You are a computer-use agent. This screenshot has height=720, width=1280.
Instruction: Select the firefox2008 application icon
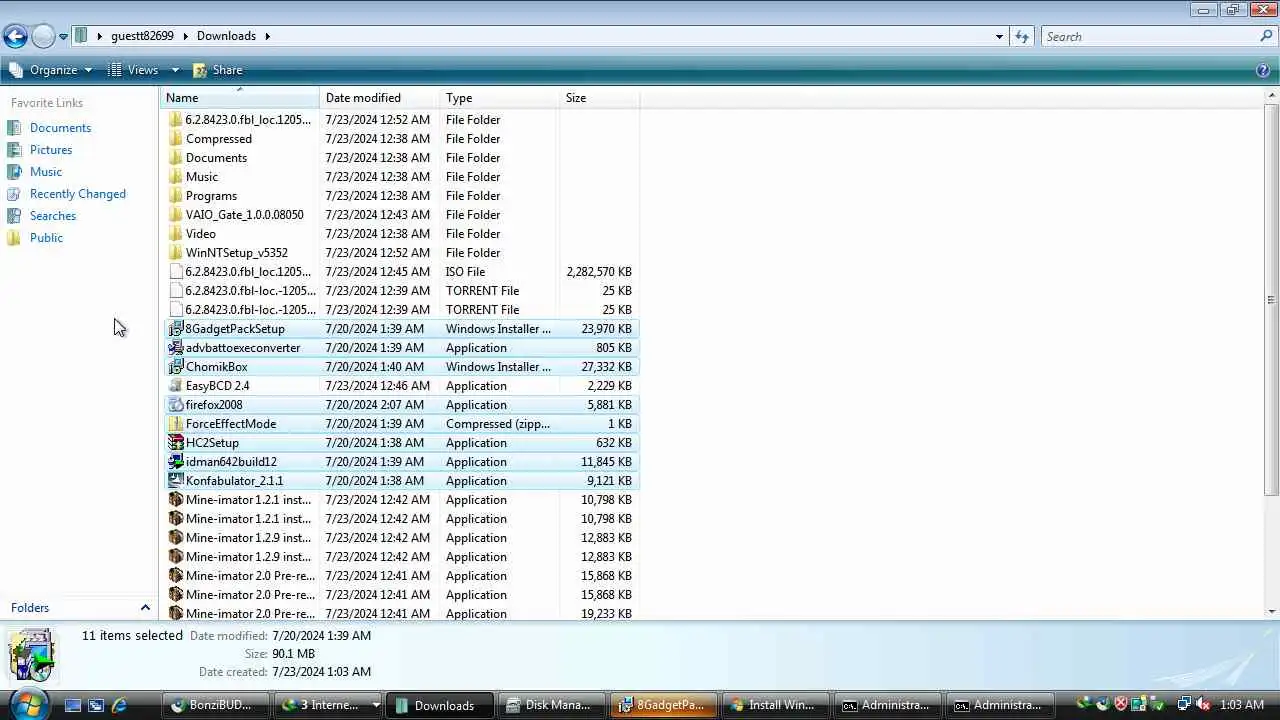tap(176, 405)
